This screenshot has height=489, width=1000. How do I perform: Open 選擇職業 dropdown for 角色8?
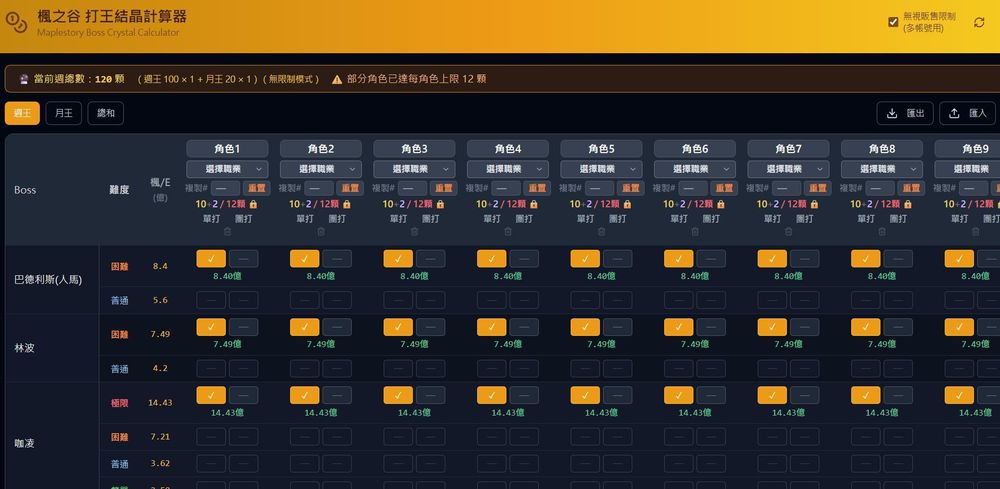882,169
